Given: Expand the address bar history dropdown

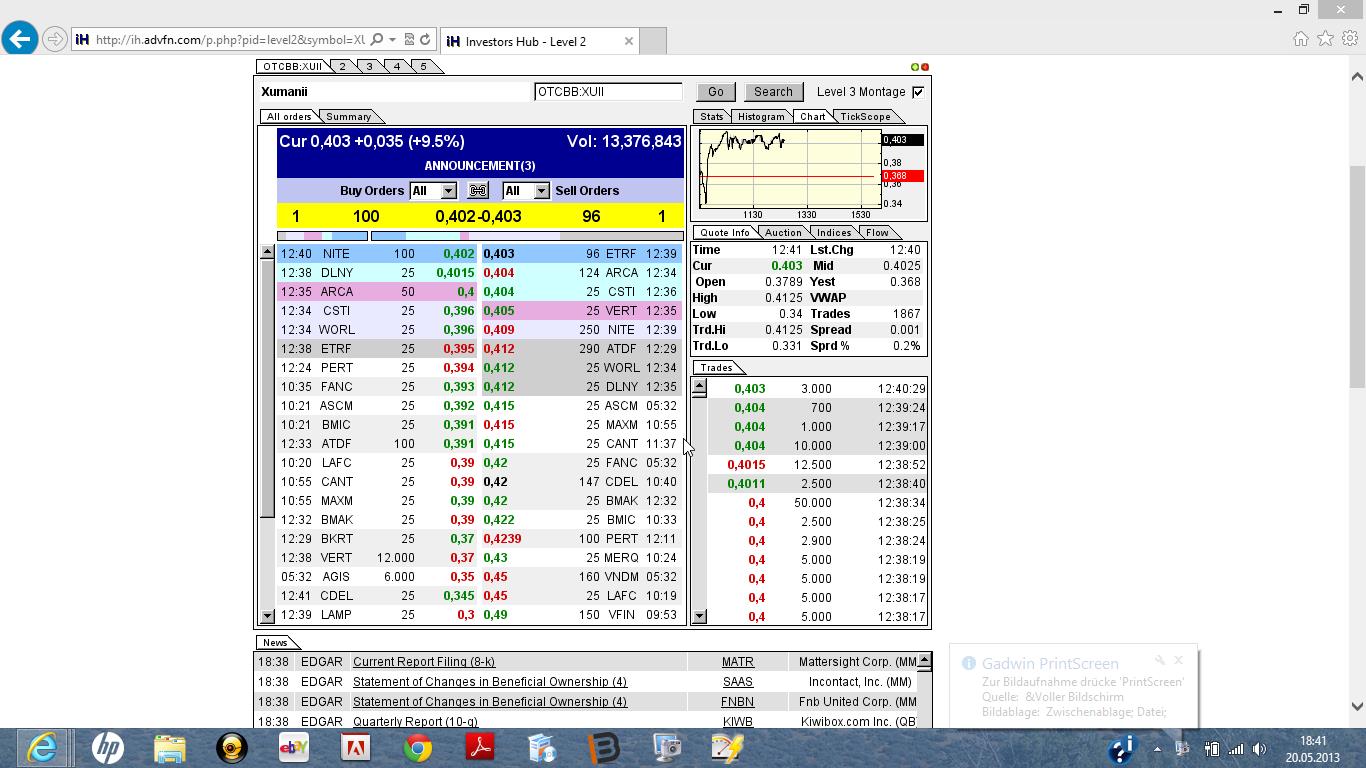Looking at the screenshot, I should click(x=392, y=40).
